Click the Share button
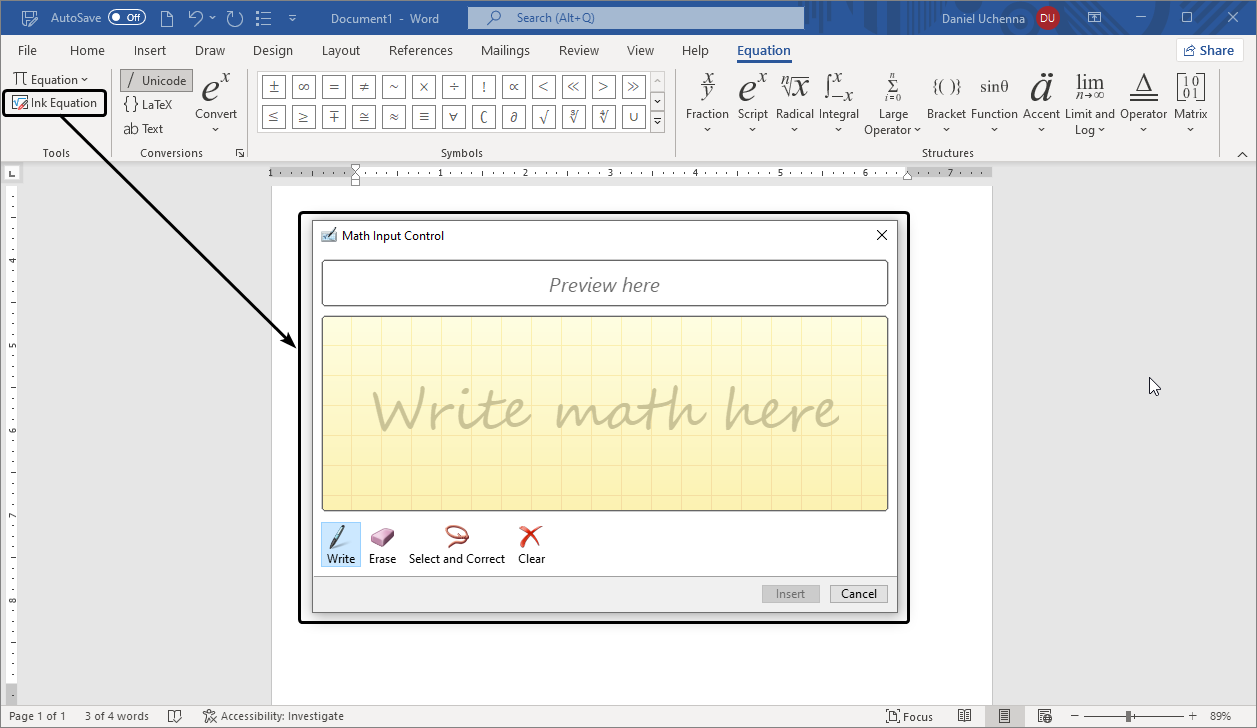The width and height of the screenshot is (1257, 728). point(1208,51)
